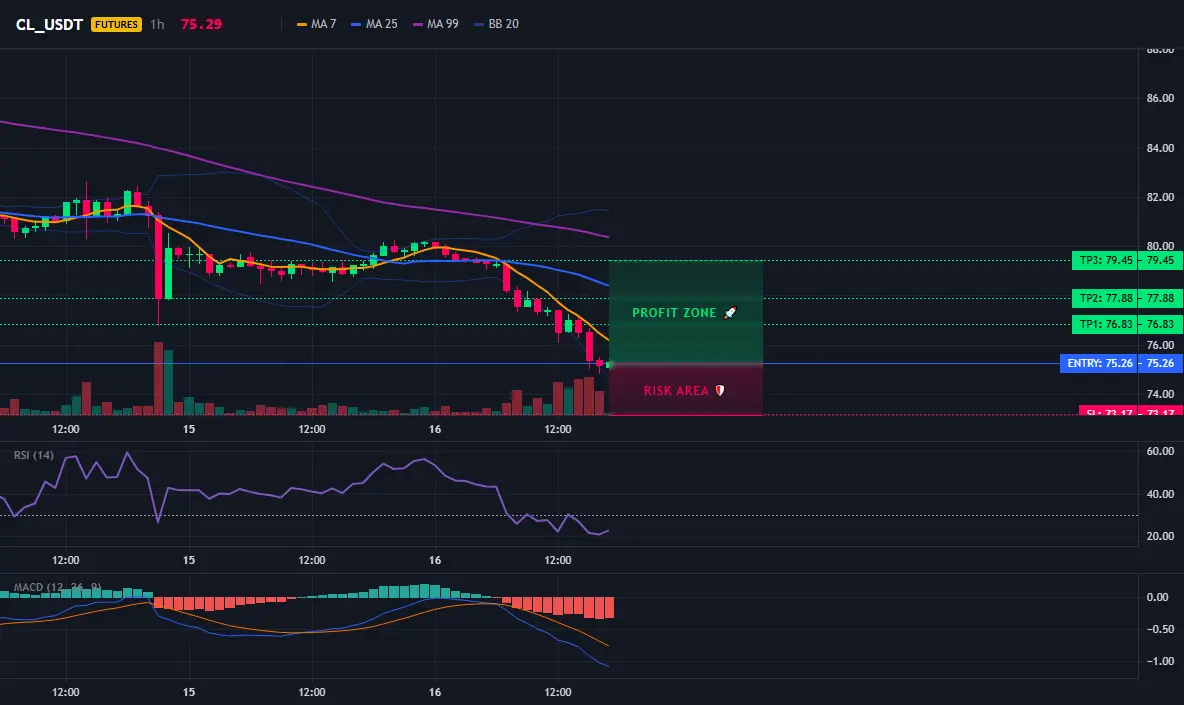Click the 79.45 price tag on axis
Image resolution: width=1184 pixels, height=705 pixels.
point(1161,260)
